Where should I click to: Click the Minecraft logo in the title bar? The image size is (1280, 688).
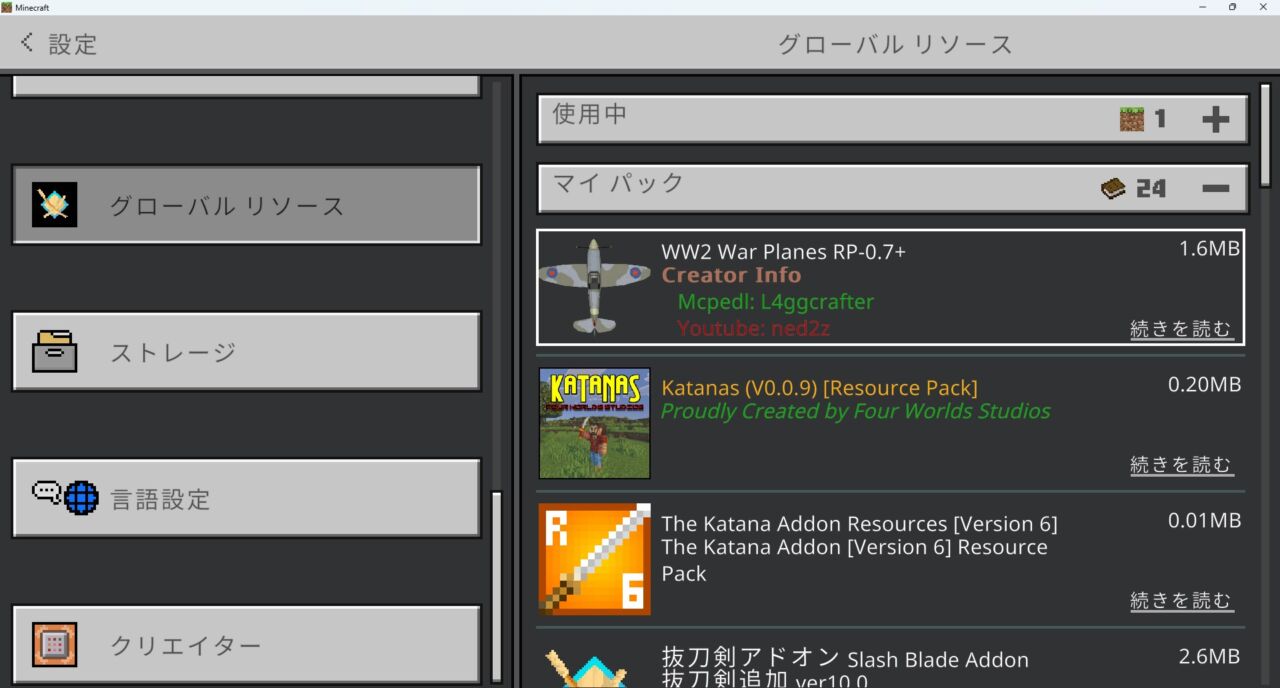[x=8, y=7]
